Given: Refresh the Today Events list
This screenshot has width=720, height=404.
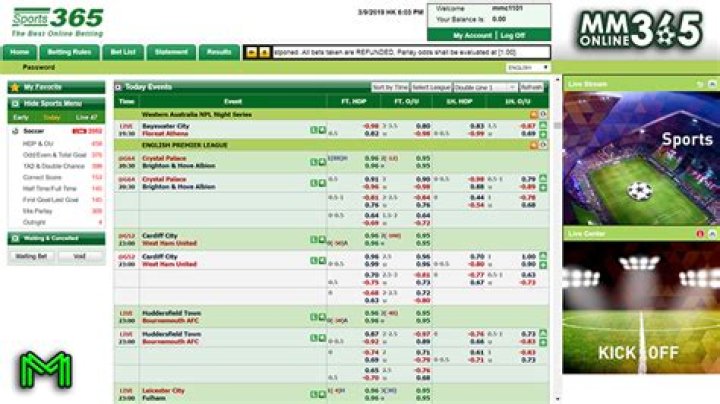Looking at the screenshot, I should 531,87.
